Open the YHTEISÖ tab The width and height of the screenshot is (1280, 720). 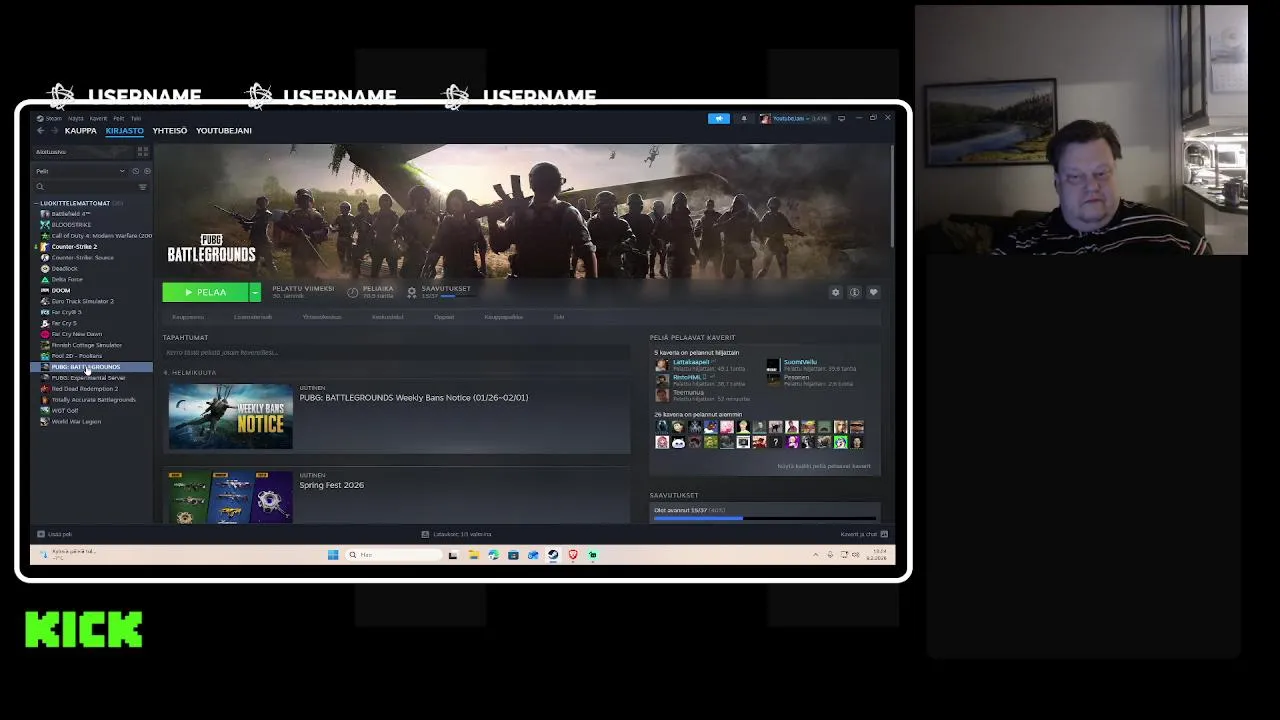coord(170,131)
